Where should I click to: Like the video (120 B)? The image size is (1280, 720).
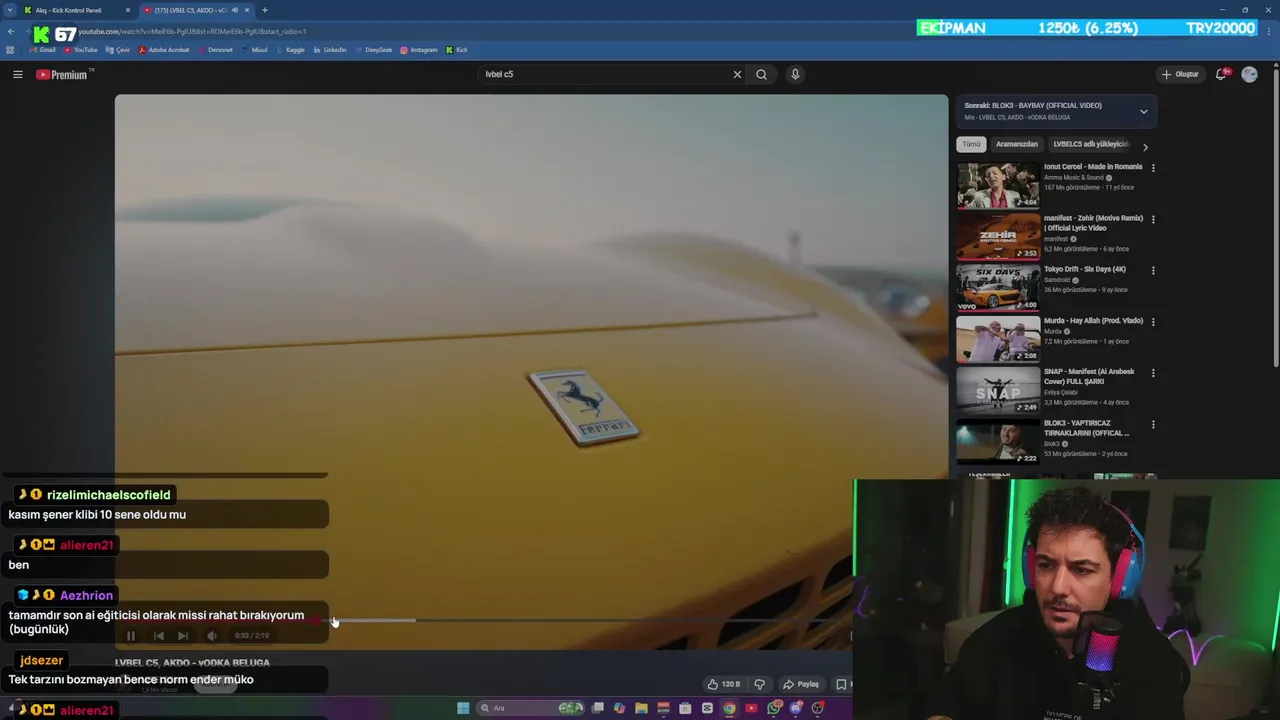723,684
